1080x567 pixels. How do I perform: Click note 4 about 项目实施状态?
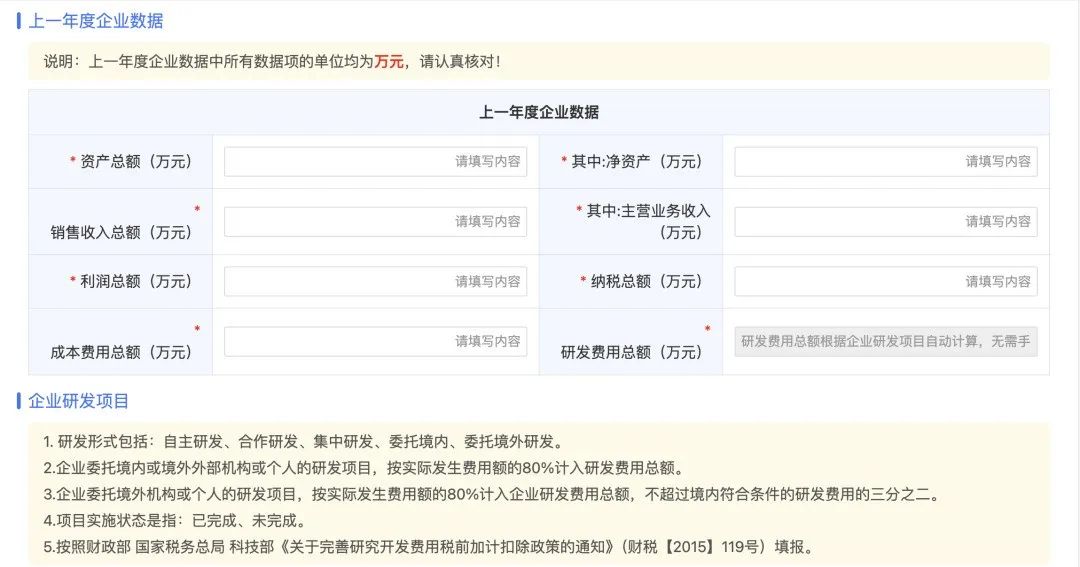176,520
